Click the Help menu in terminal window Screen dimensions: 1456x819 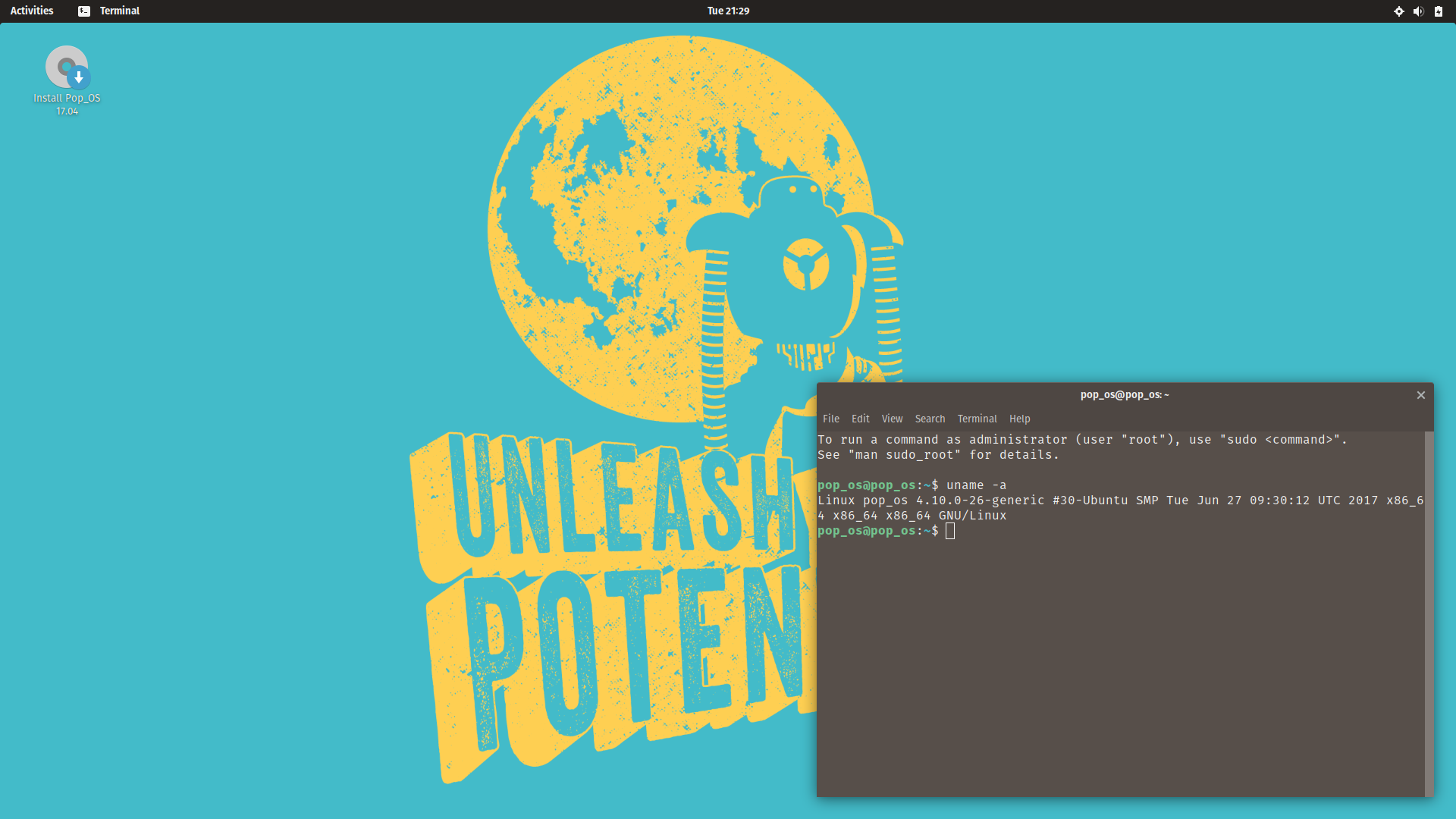pos(1020,418)
